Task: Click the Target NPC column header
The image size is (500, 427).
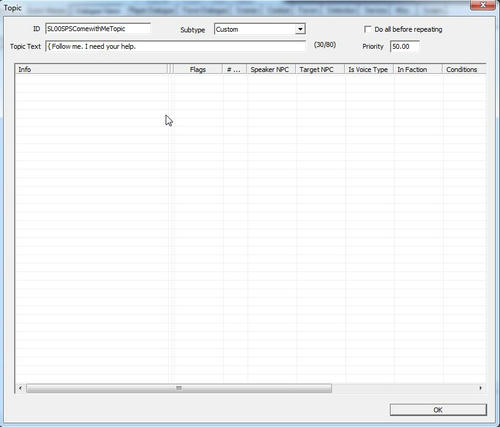Action: click(320, 69)
